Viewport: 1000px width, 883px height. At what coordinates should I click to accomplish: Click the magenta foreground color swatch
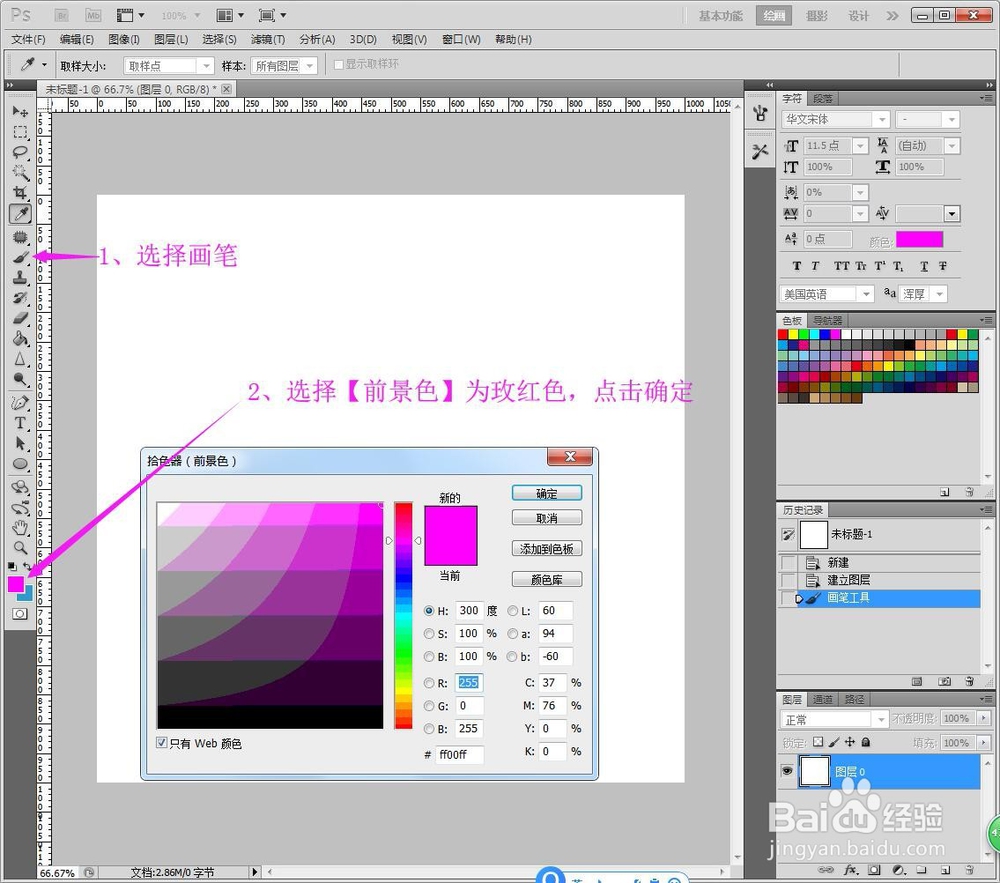tap(15, 584)
